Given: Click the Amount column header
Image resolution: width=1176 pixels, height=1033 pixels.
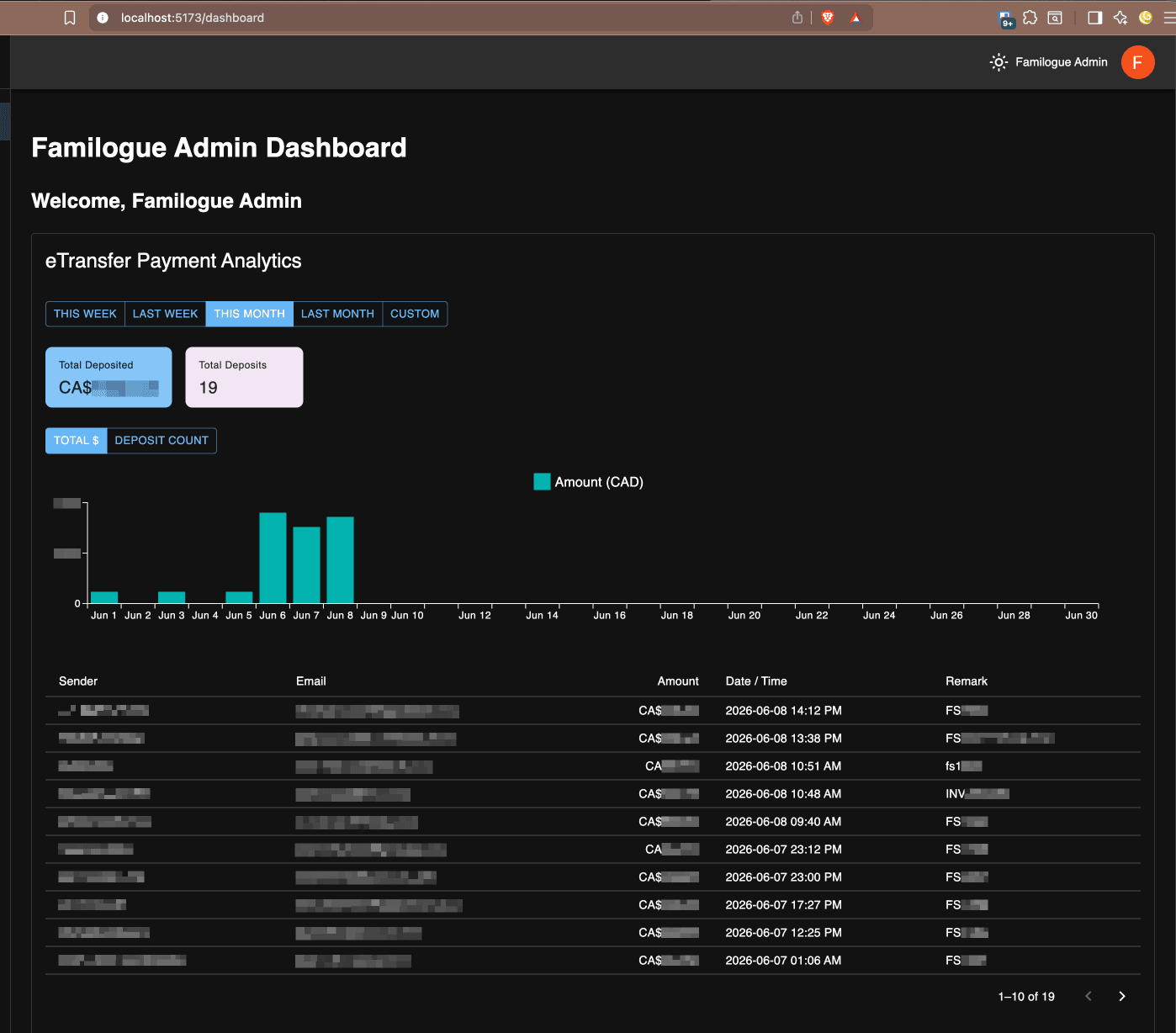Looking at the screenshot, I should click(678, 681).
